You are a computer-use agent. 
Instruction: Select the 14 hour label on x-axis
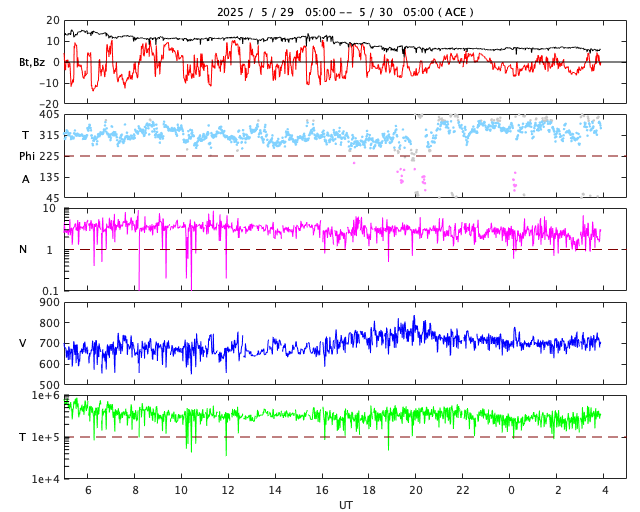click(x=275, y=490)
